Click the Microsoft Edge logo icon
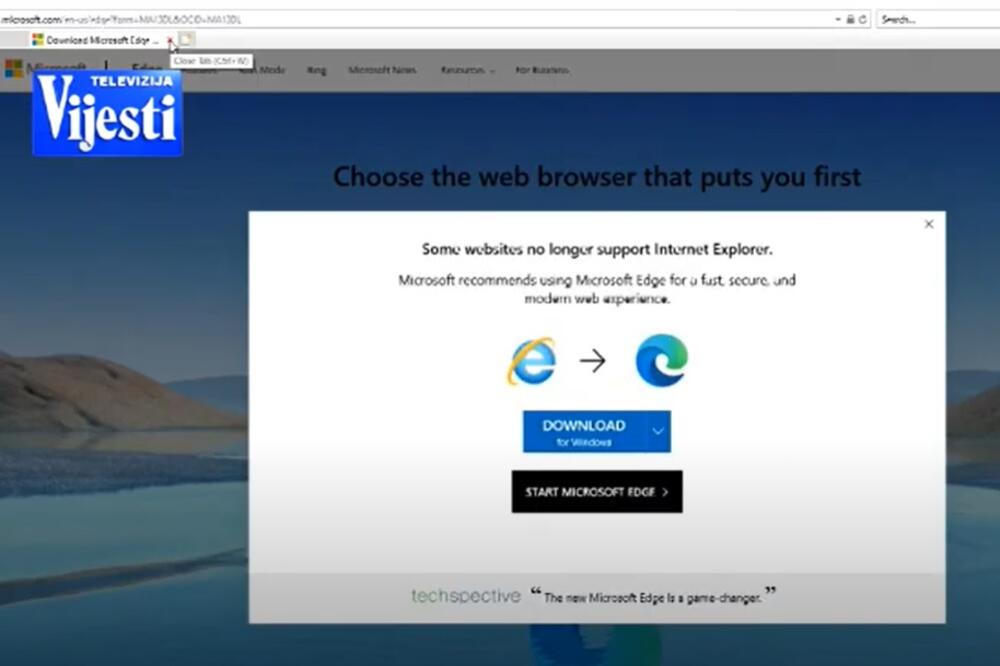This screenshot has width=1000, height=666. pos(661,361)
